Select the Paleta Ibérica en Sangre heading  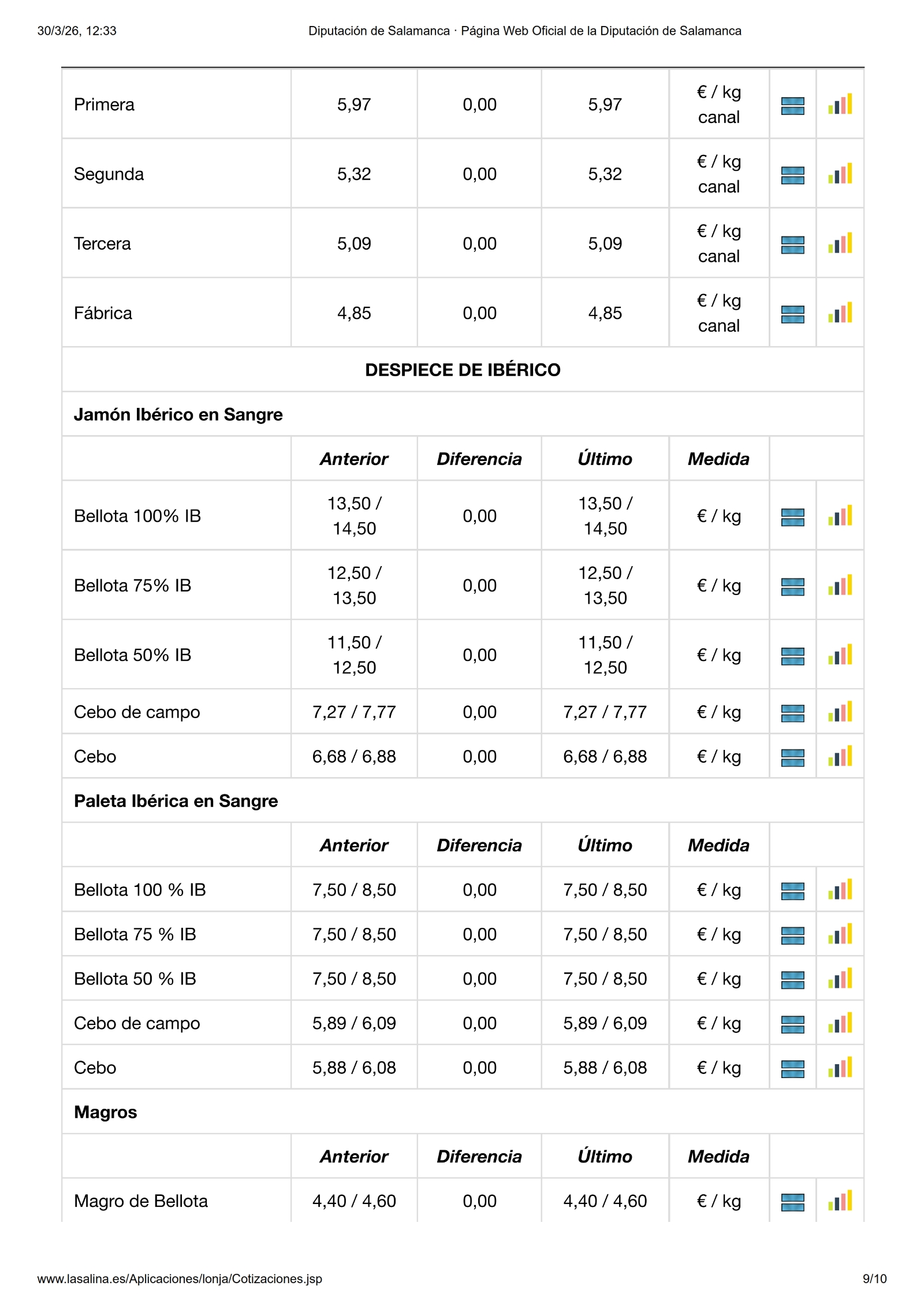176,801
